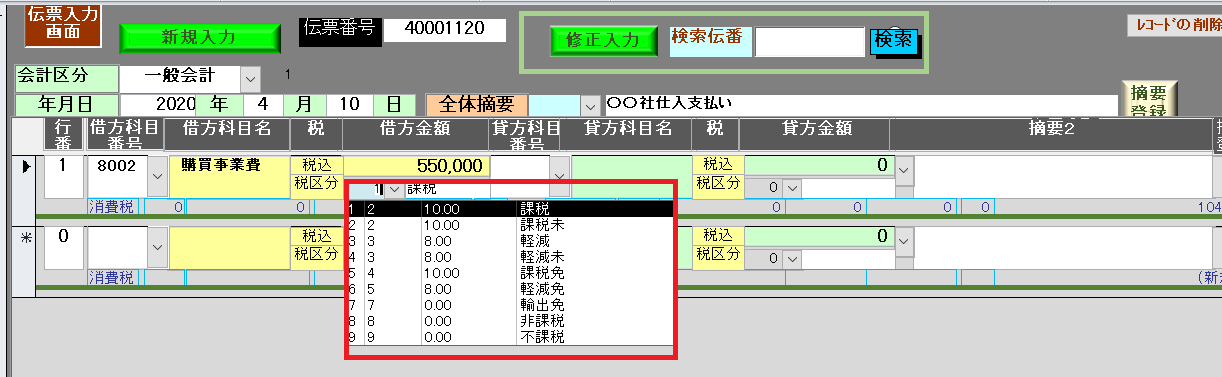Select 非課税 in tax list
The image size is (1222, 377).
pos(511,321)
